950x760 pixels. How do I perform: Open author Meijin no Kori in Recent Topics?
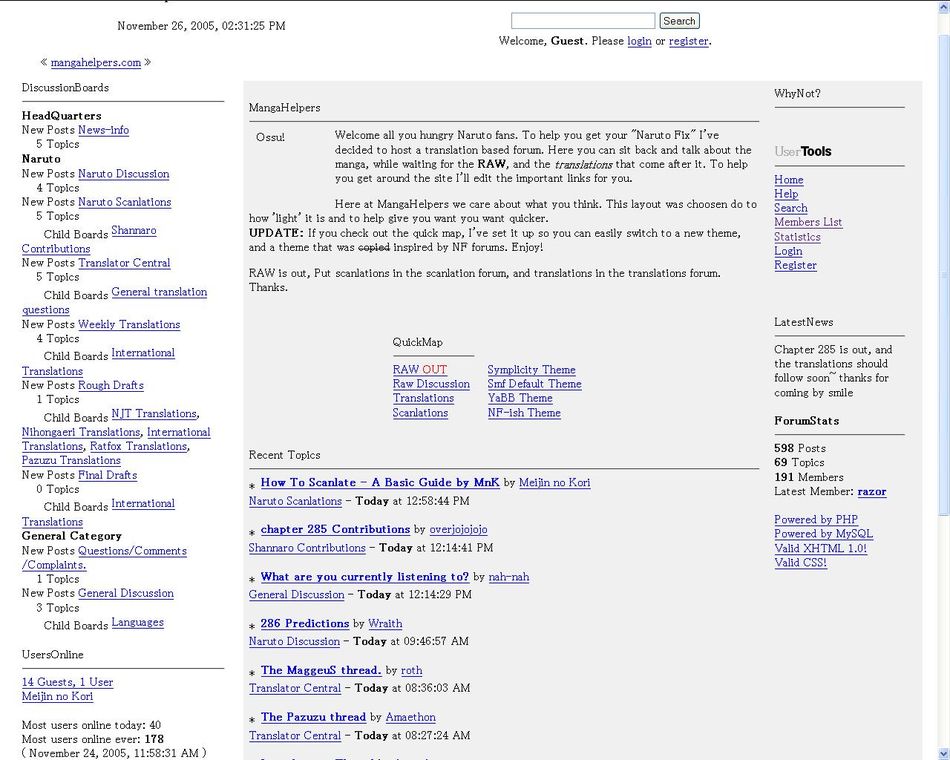(x=554, y=482)
